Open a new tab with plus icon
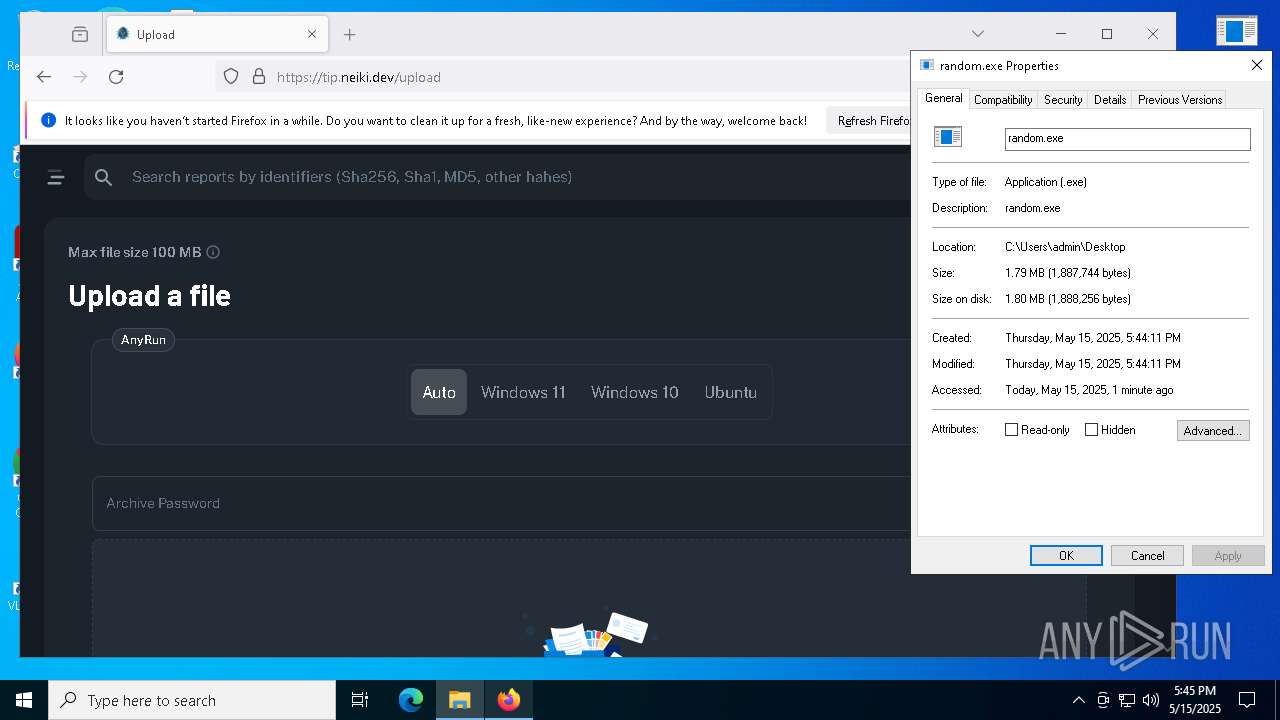 click(349, 34)
